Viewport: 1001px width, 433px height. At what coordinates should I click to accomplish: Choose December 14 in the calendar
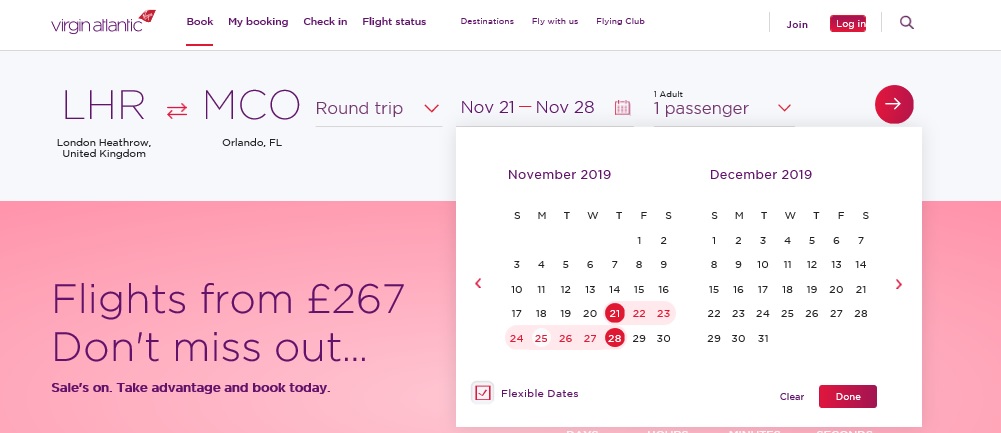[861, 264]
